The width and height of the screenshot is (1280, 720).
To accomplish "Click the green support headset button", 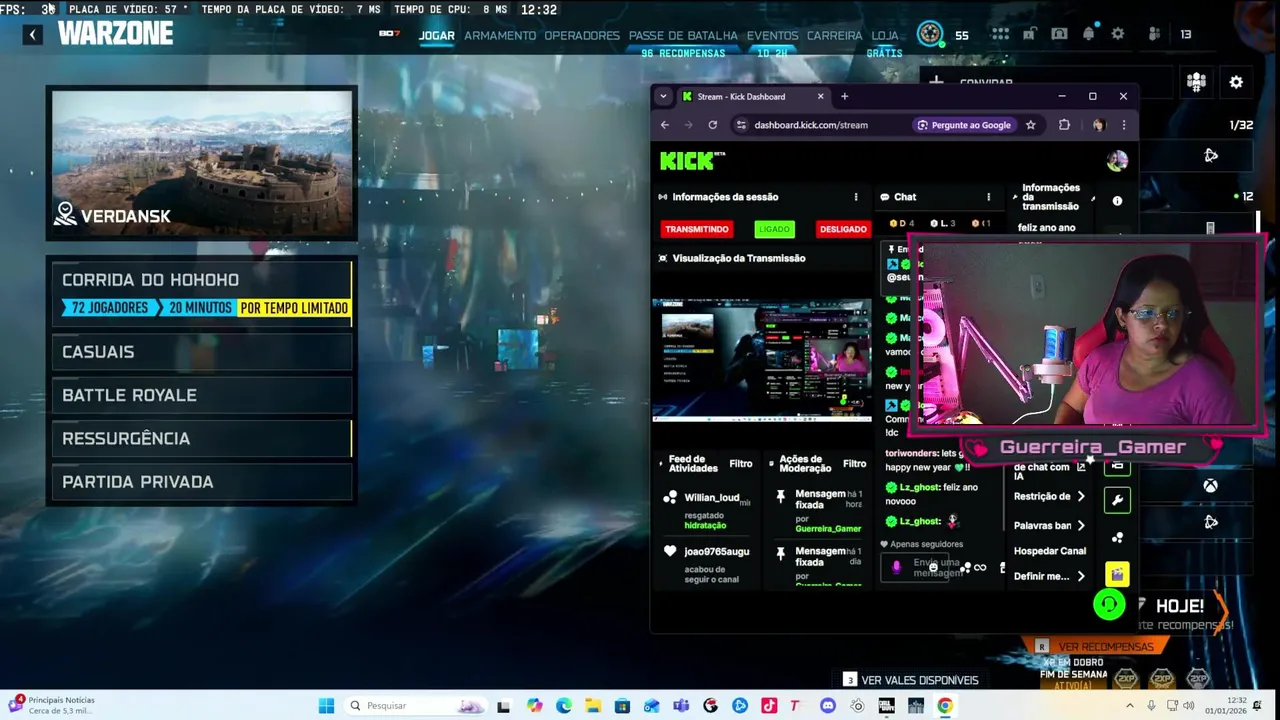I will [x=1109, y=604].
